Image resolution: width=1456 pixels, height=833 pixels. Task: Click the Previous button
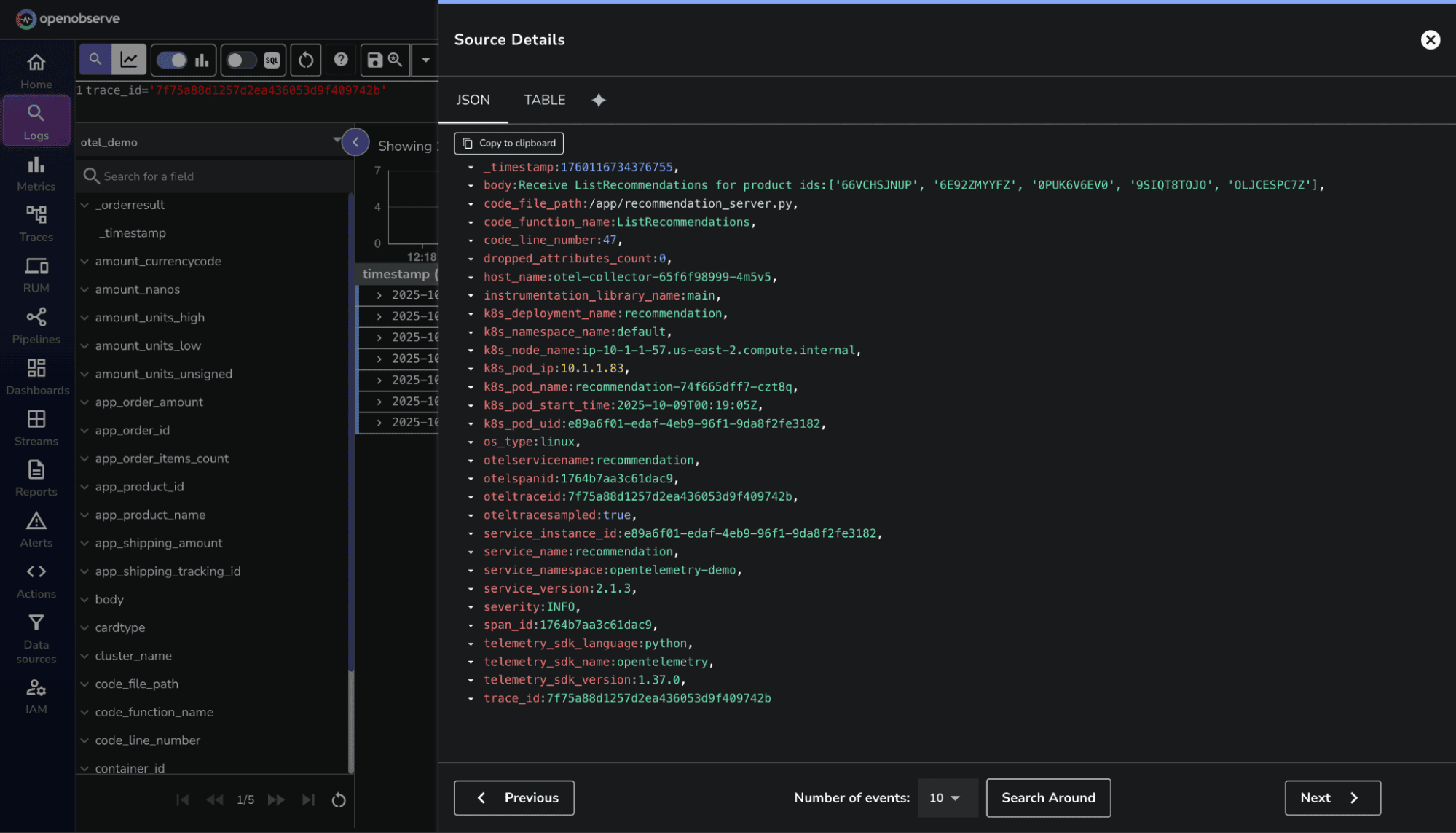513,797
